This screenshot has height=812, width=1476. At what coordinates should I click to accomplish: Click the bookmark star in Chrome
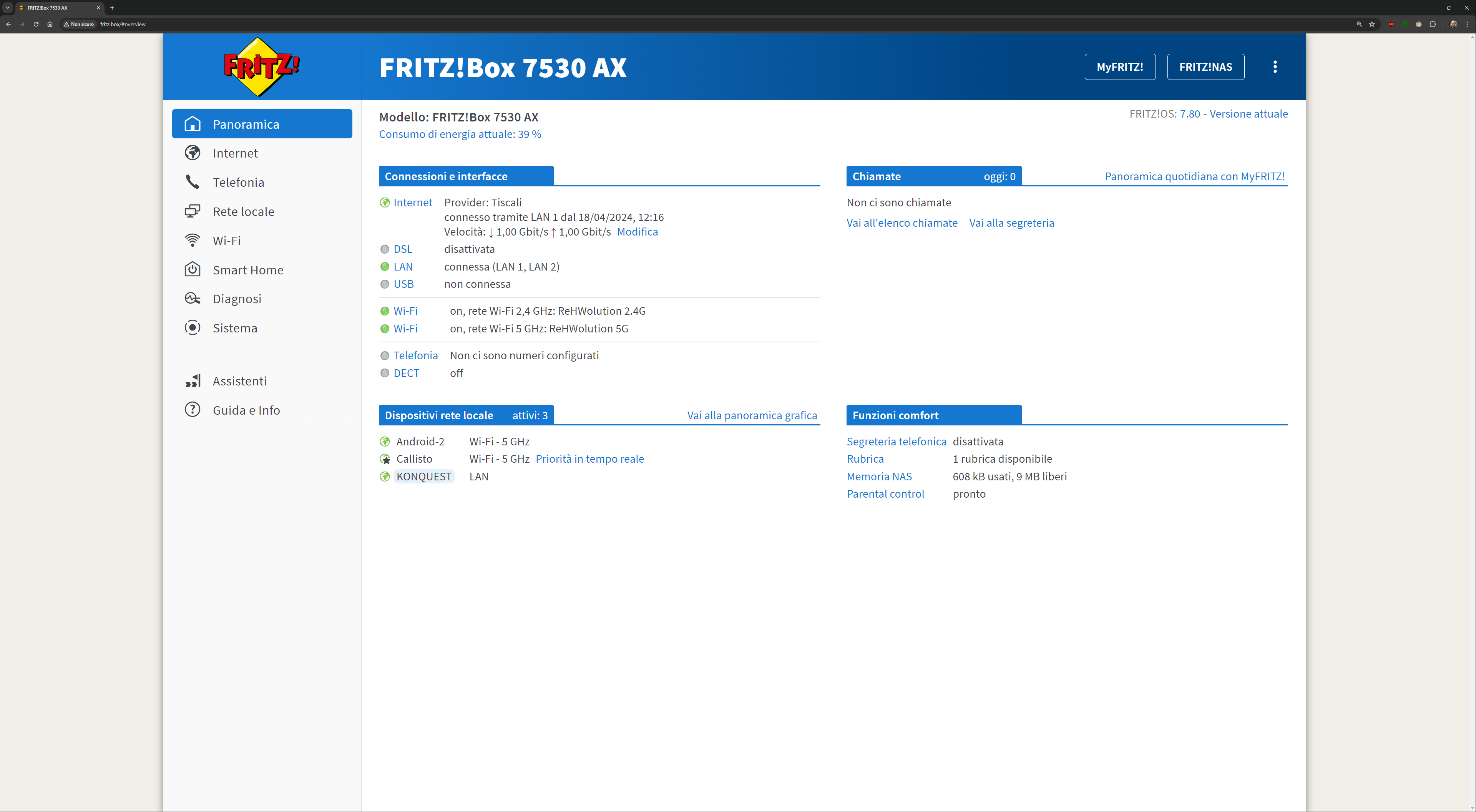point(1372,24)
